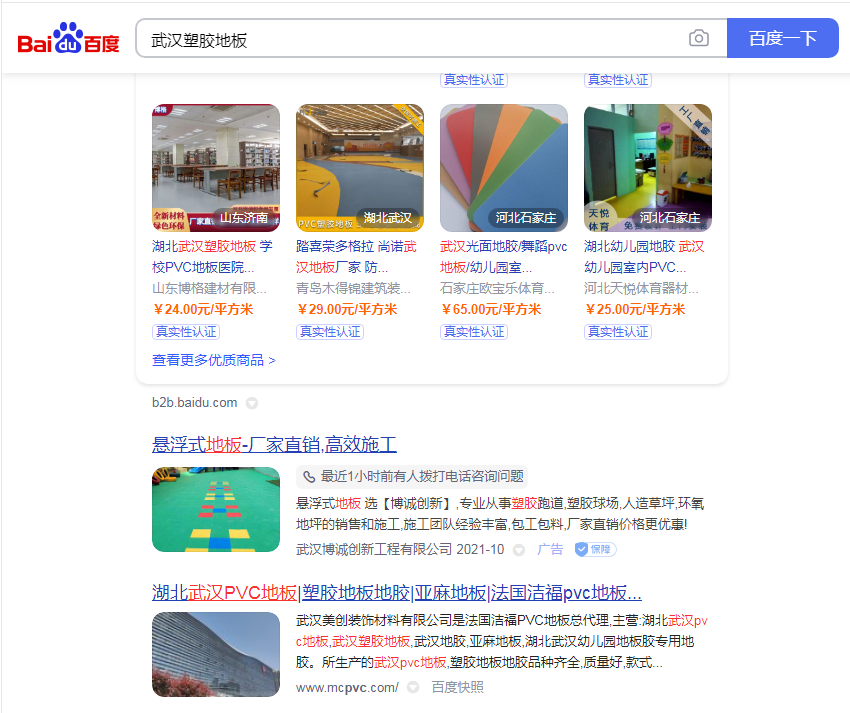Viewport: 850px width, 713px height.
Task: Click search box containing 武汉塑胶地板
Action: (410, 39)
